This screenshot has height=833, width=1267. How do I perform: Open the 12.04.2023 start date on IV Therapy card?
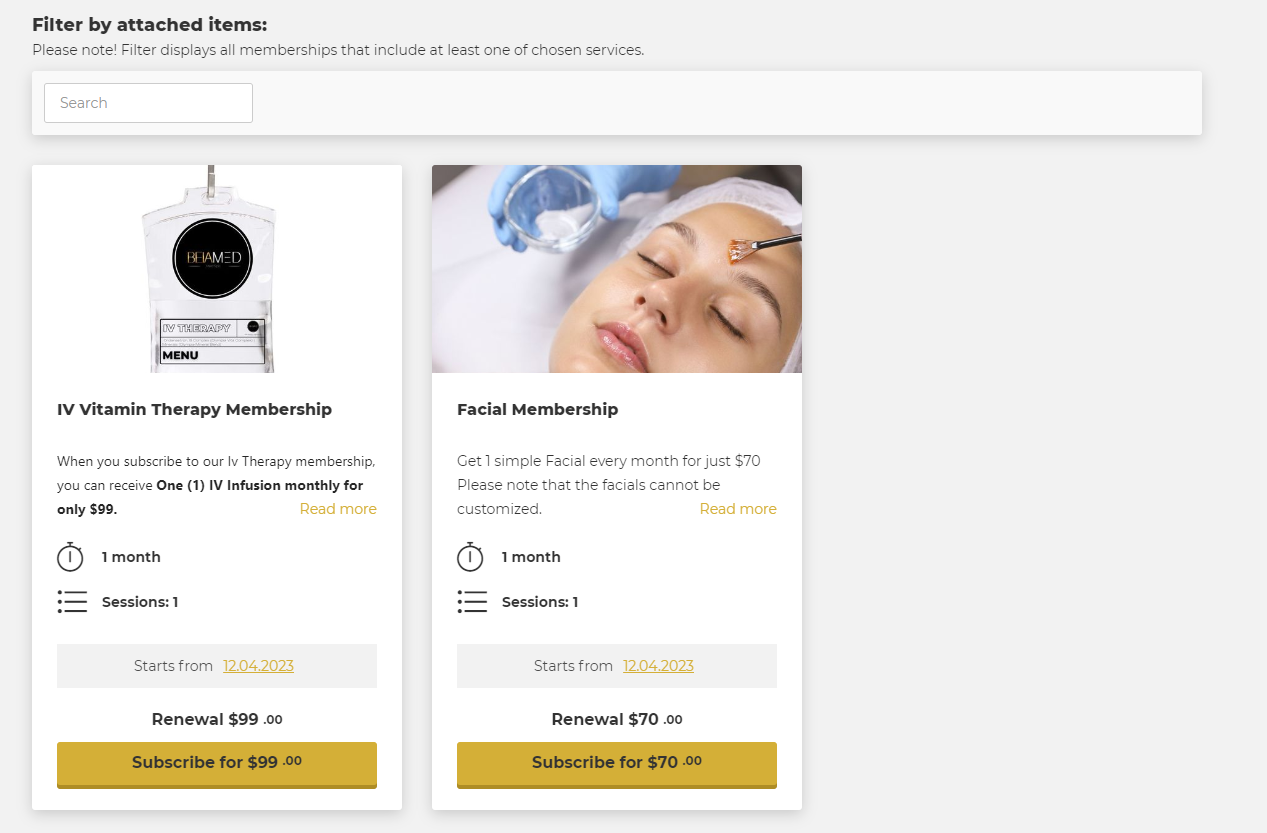(258, 665)
